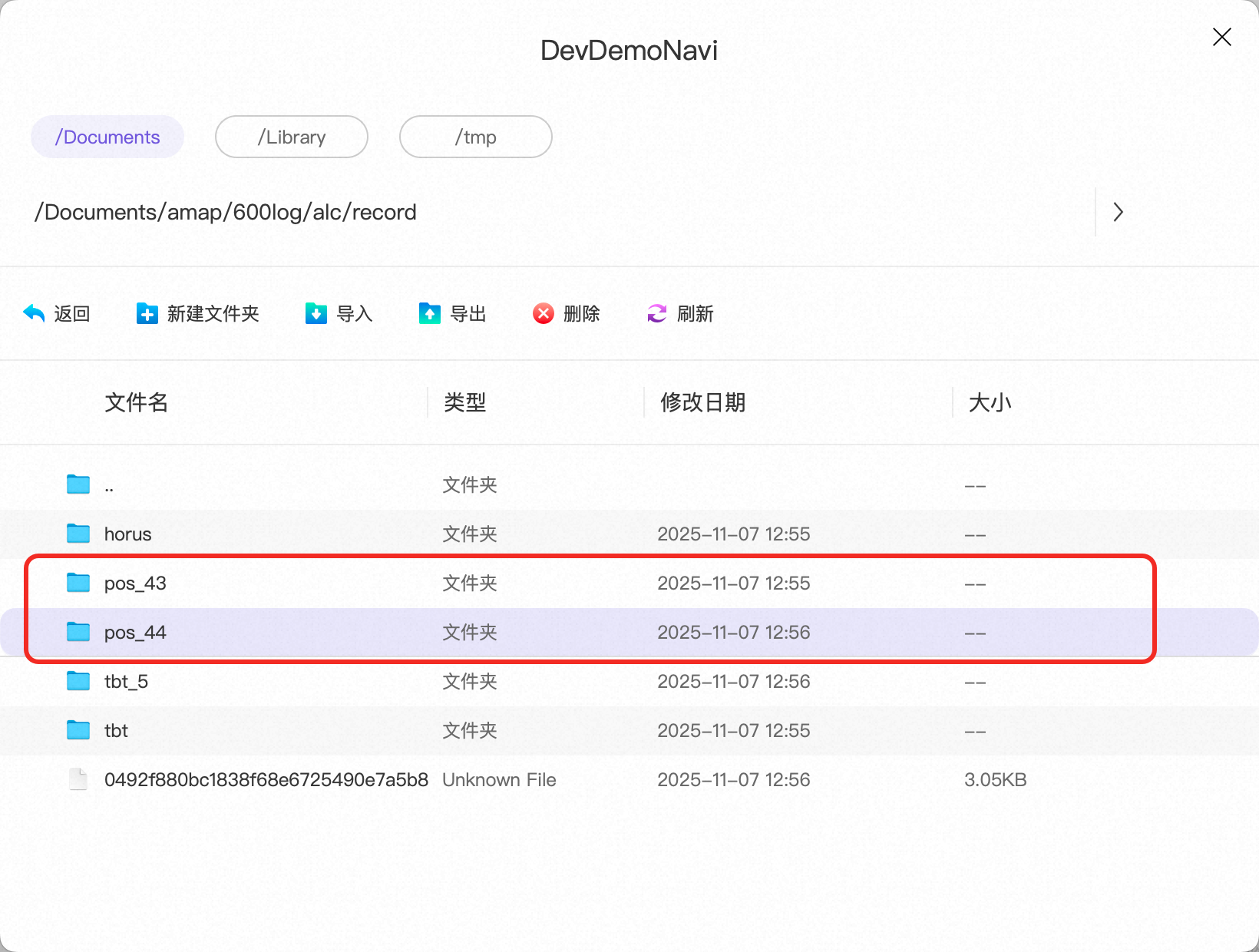This screenshot has height=952, width=1259.
Task: Click the horus row date 2025-11-07 12:55
Action: coord(734,534)
